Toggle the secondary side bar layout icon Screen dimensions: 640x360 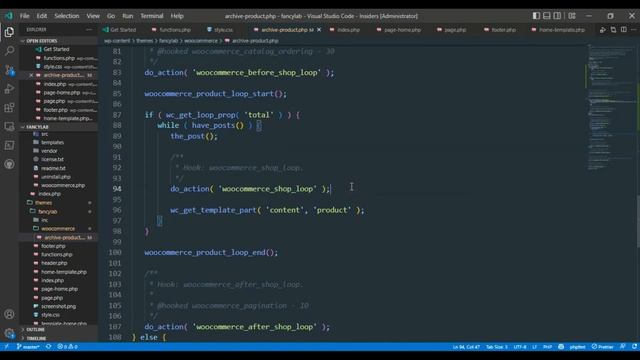pos(557,16)
